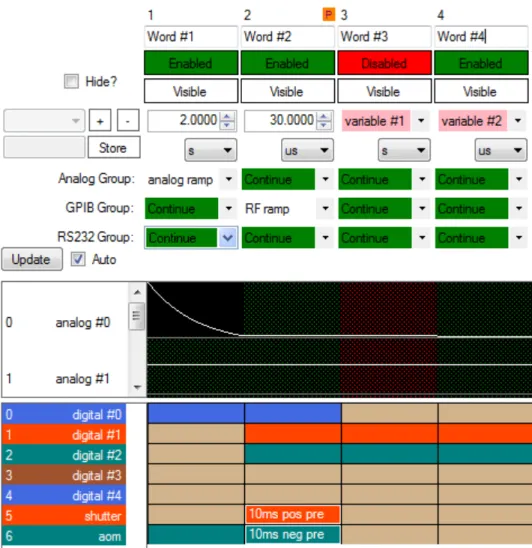532x548 pixels.
Task: Increase the 2.0000 duration with up arrow
Action: tap(227, 116)
